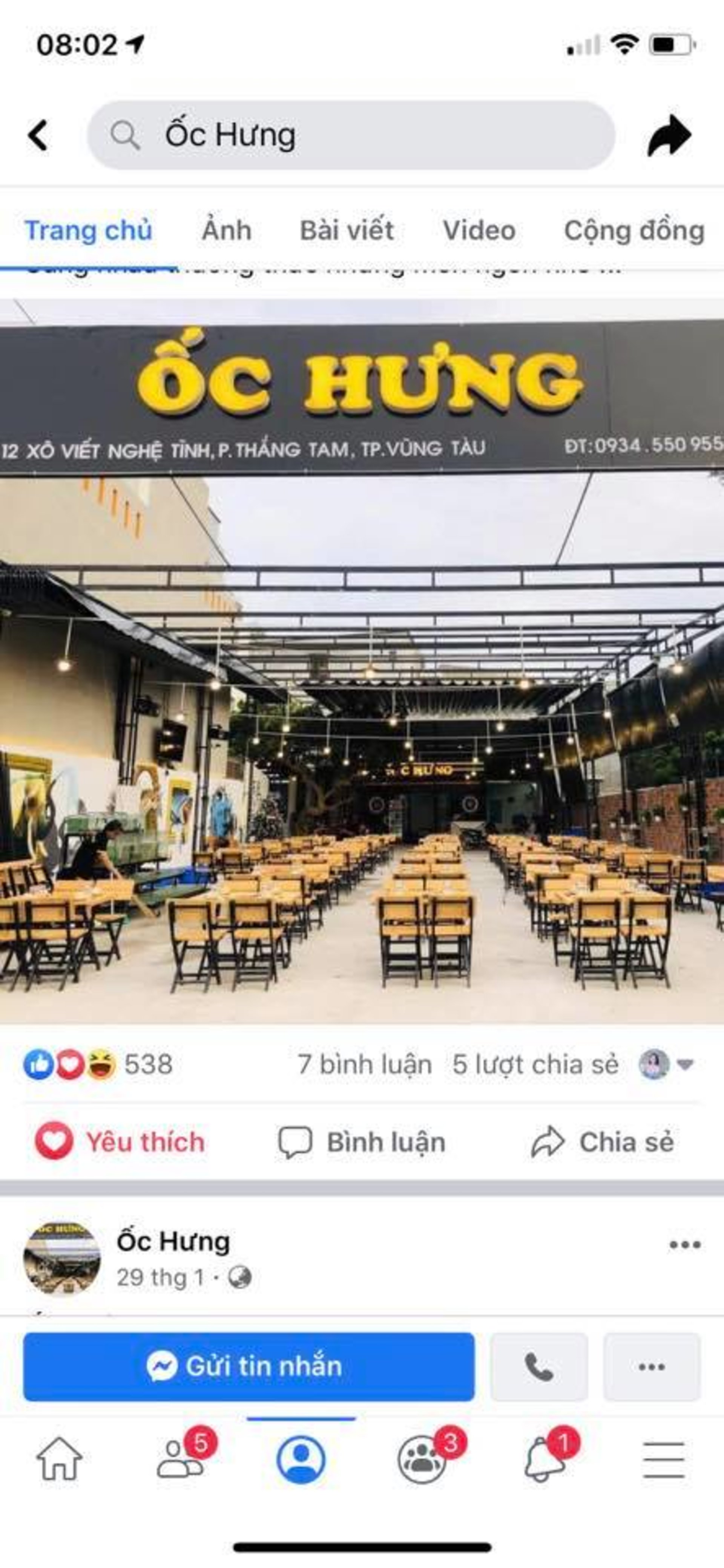Tap the Ốc Hưng search field
Image resolution: width=724 pixels, height=1568 pixels.
(x=351, y=135)
